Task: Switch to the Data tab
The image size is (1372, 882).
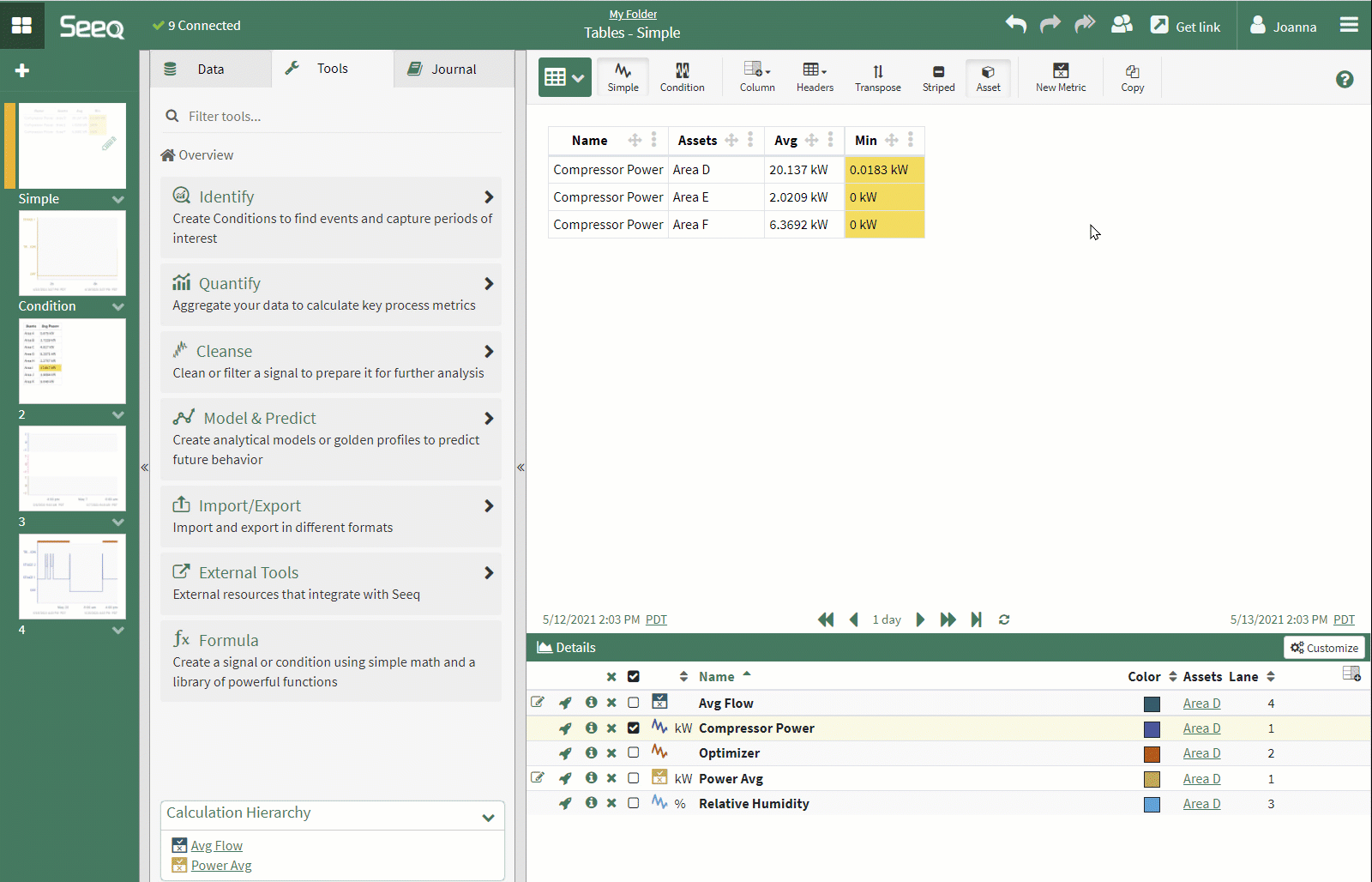Action: tap(210, 69)
